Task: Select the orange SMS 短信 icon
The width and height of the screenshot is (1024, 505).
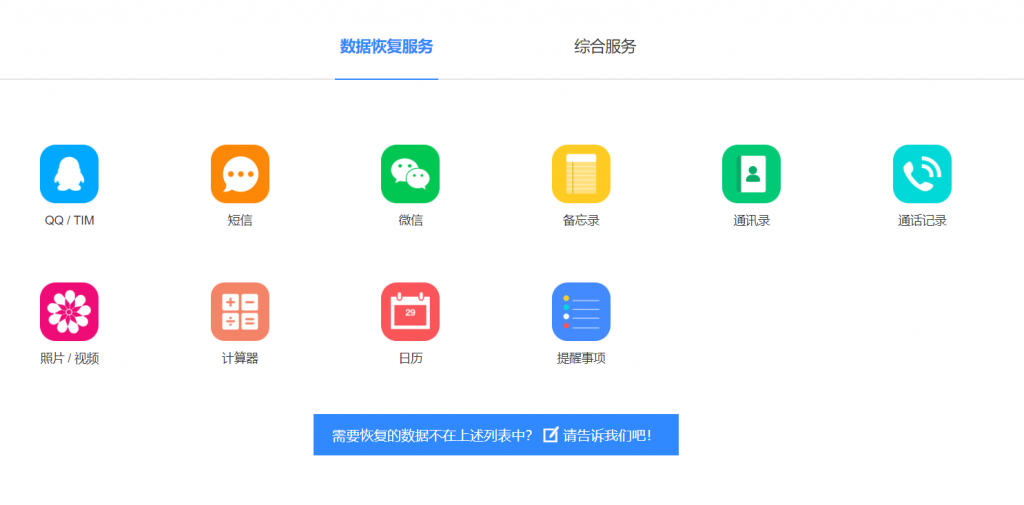Action: click(x=240, y=174)
